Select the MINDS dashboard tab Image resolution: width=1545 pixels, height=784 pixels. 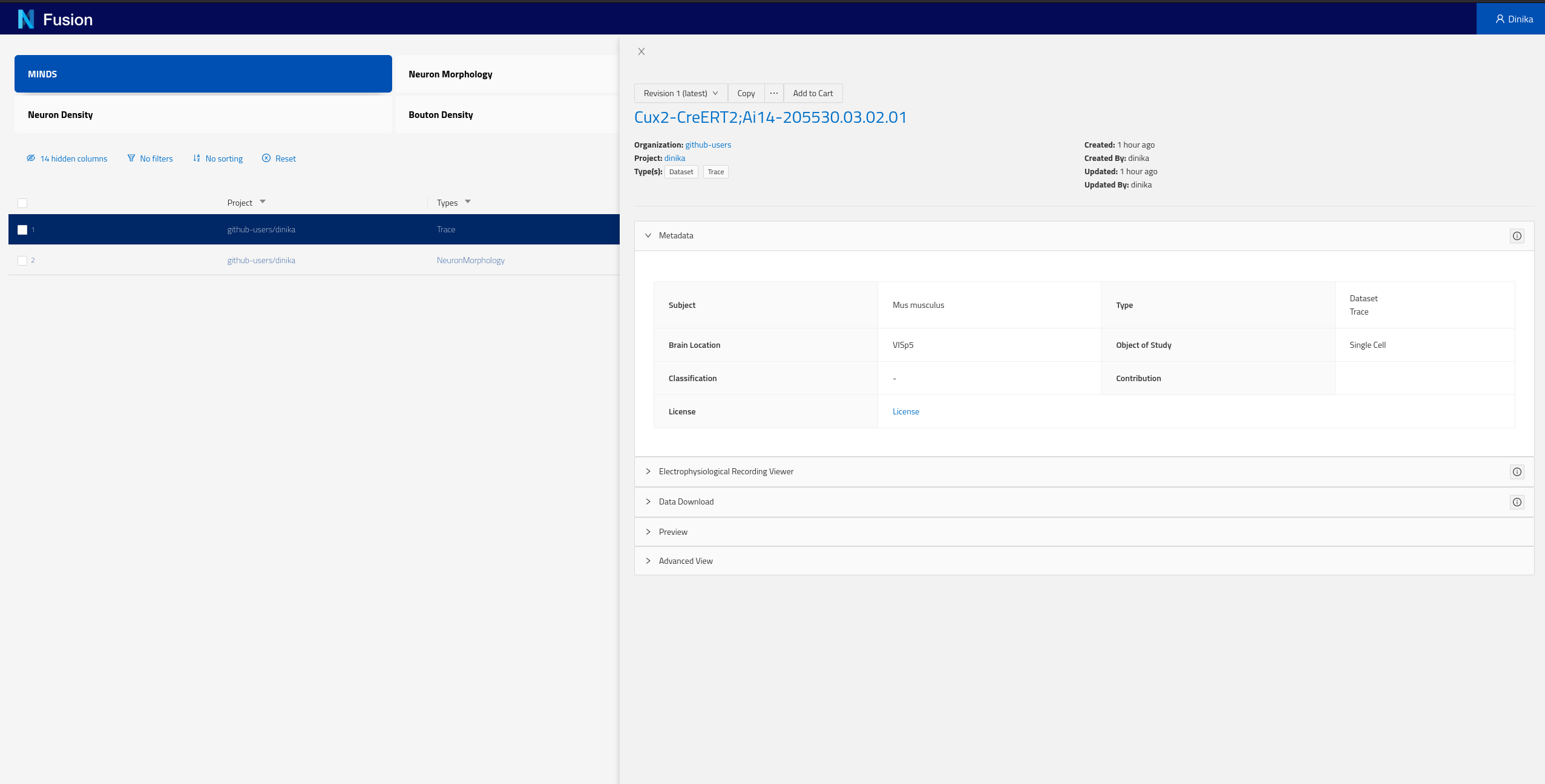tap(203, 74)
